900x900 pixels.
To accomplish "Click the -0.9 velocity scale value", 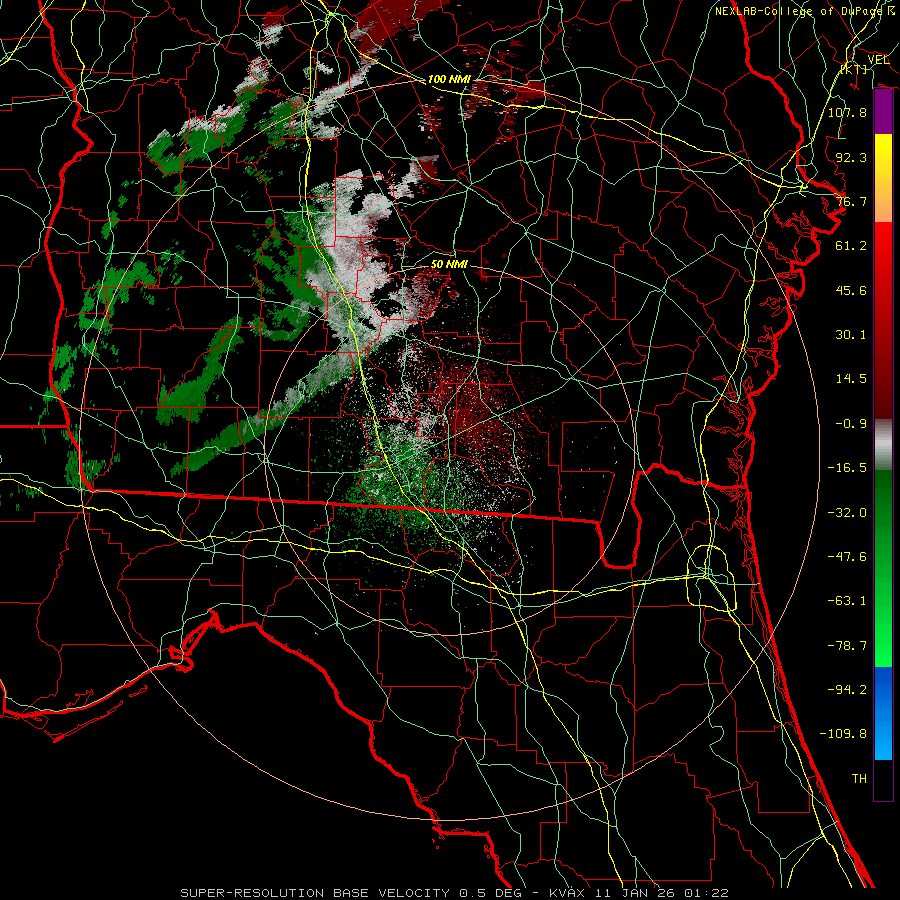I will tap(851, 424).
